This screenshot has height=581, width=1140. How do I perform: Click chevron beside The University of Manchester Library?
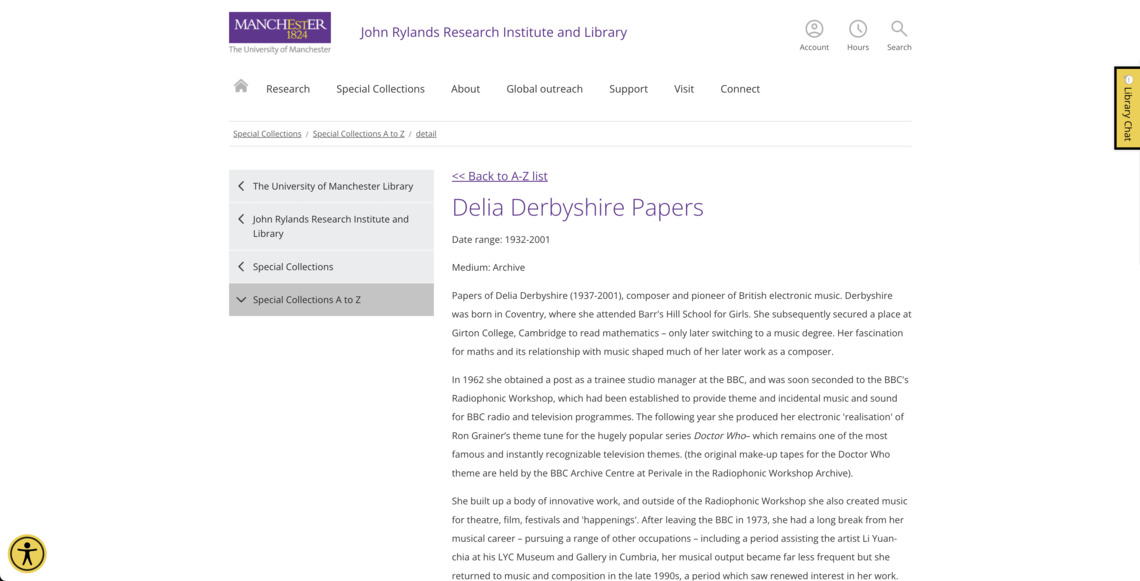(x=241, y=186)
